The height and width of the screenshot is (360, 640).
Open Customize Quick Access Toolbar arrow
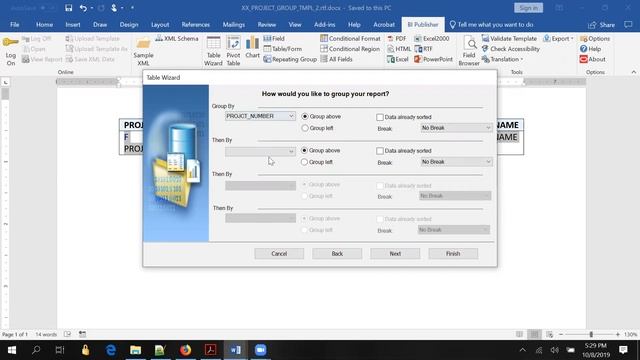pos(132,8)
